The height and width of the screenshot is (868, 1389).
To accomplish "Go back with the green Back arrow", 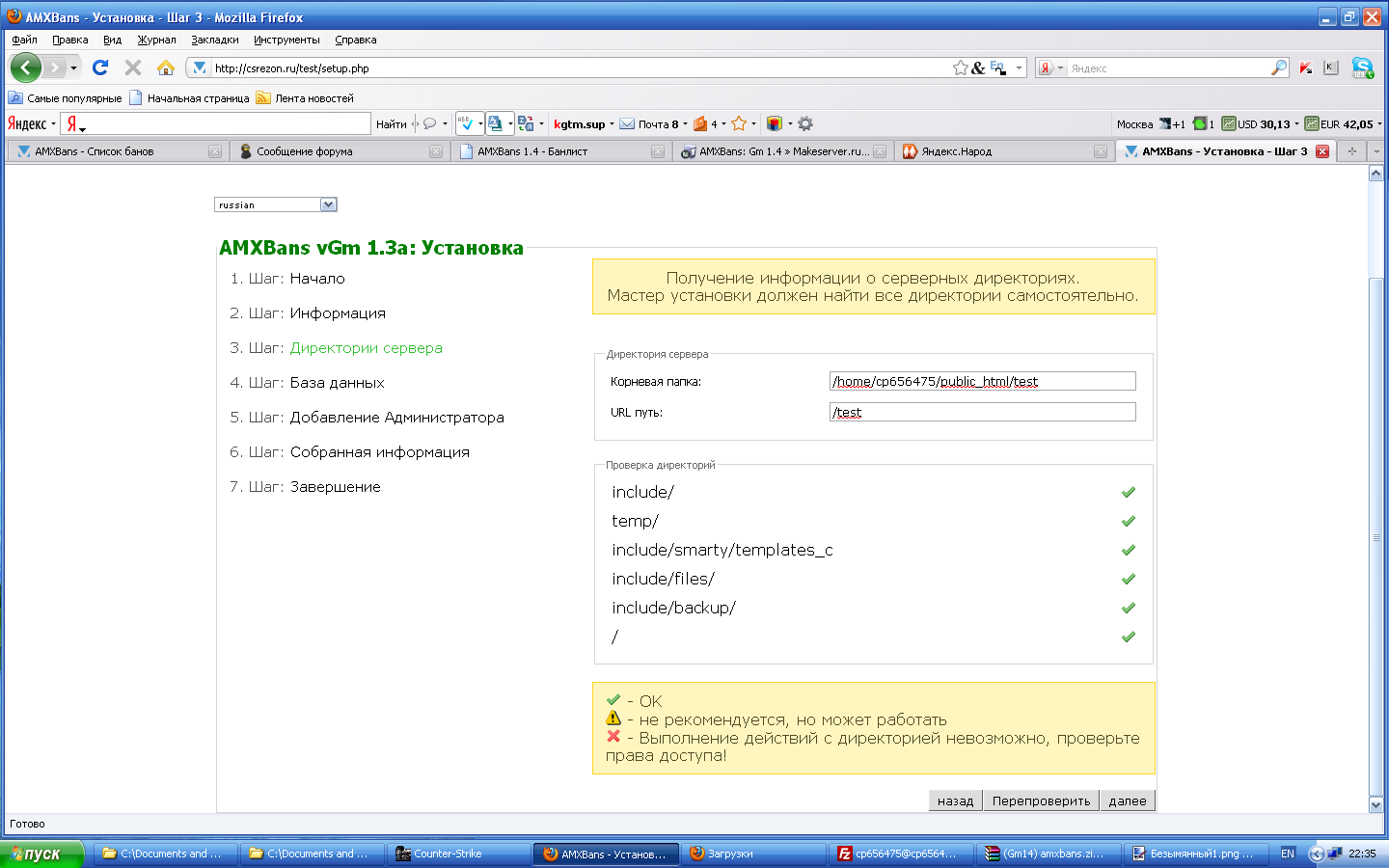I will [x=26, y=68].
